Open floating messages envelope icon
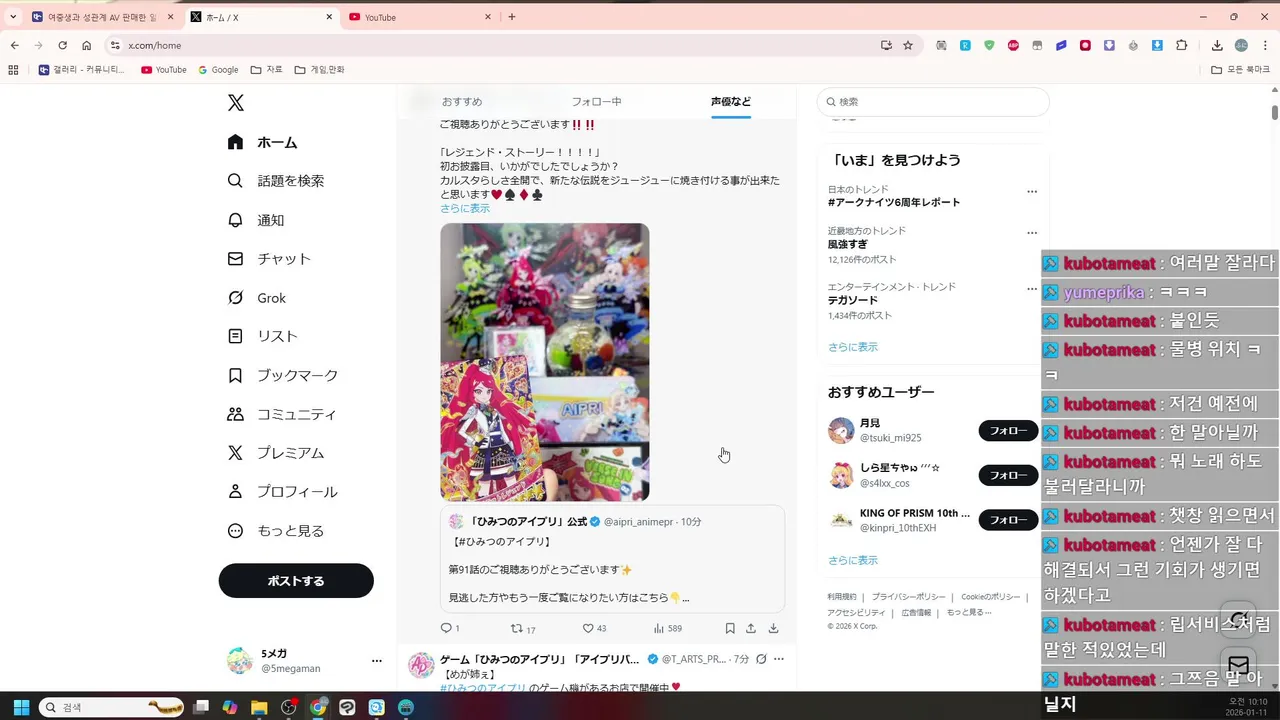 point(1239,666)
